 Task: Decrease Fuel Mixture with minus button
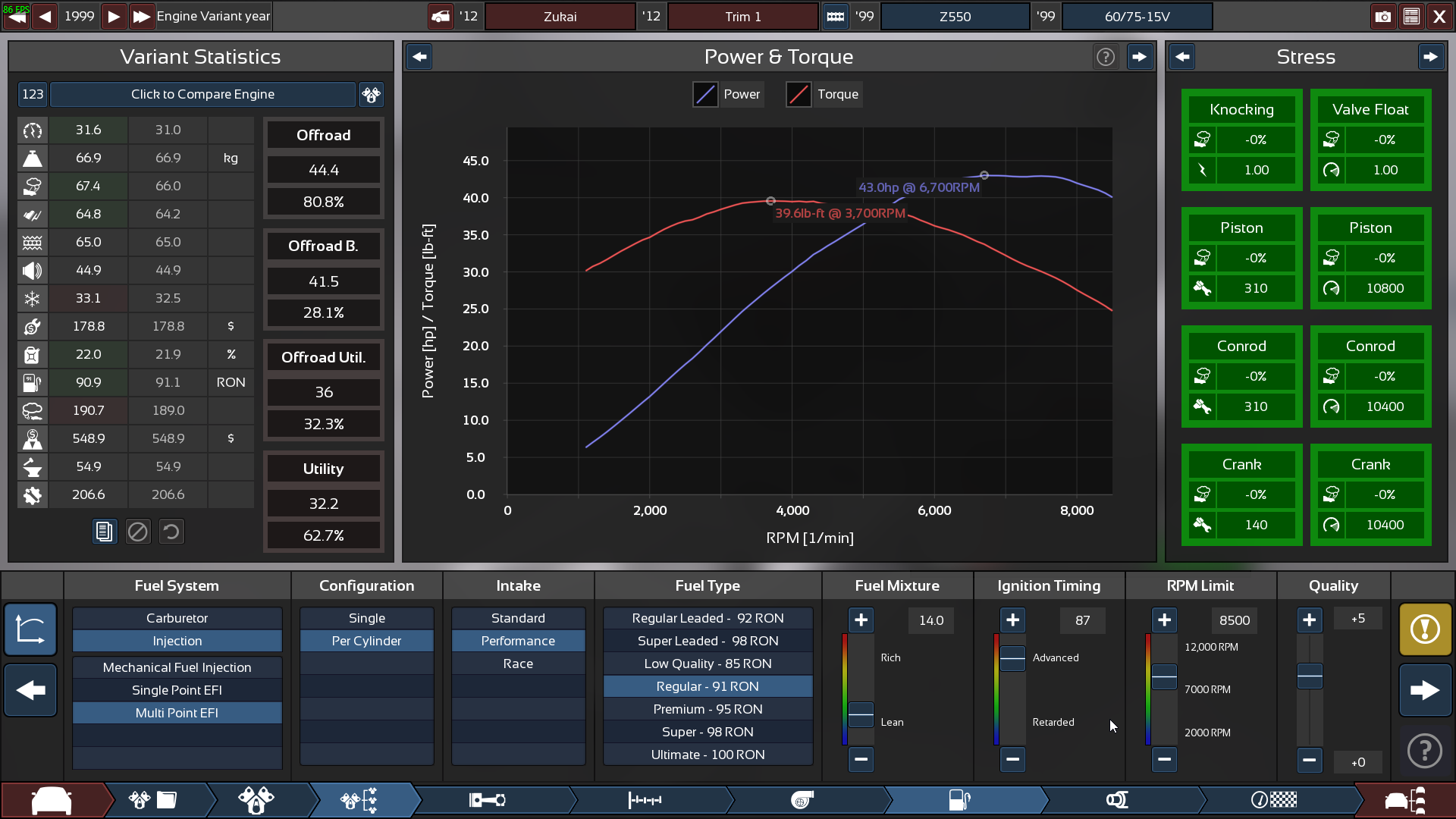(x=861, y=759)
